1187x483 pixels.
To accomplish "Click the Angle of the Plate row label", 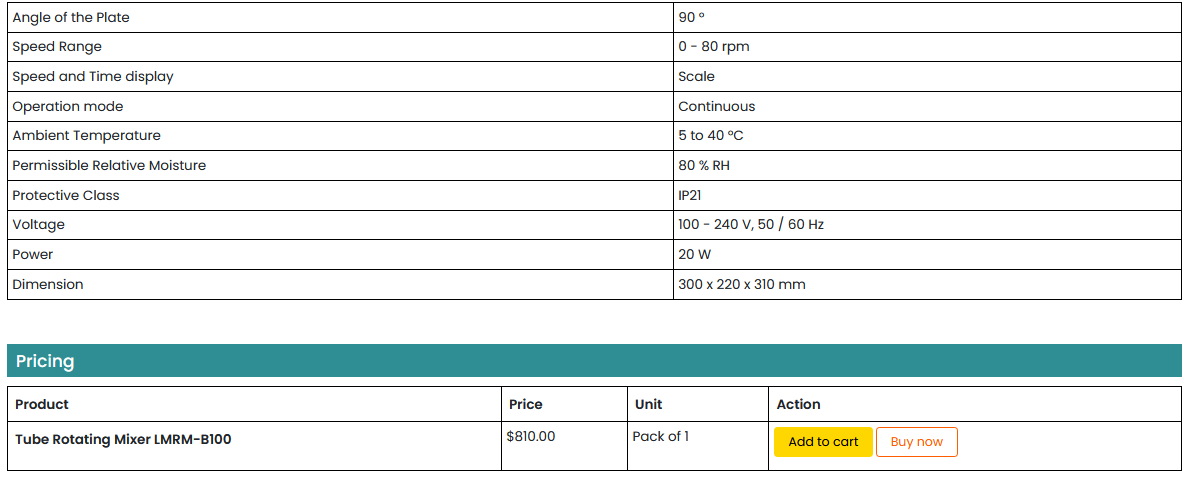I will (x=71, y=18).
